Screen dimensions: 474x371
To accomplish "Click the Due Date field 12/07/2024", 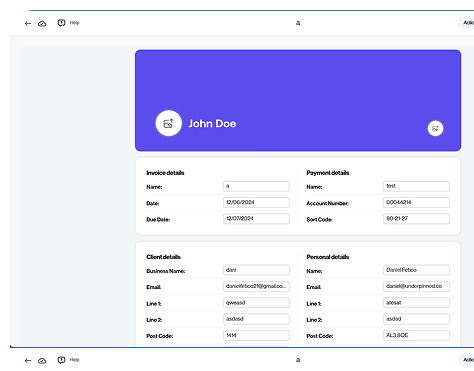I will click(x=256, y=219).
